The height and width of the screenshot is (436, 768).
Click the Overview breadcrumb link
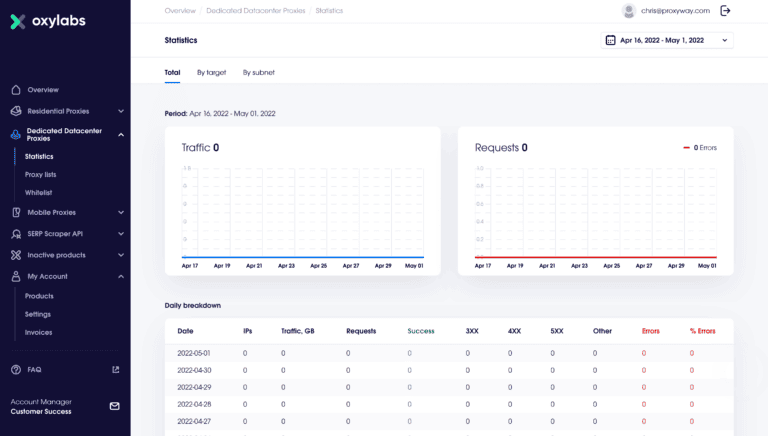point(180,10)
